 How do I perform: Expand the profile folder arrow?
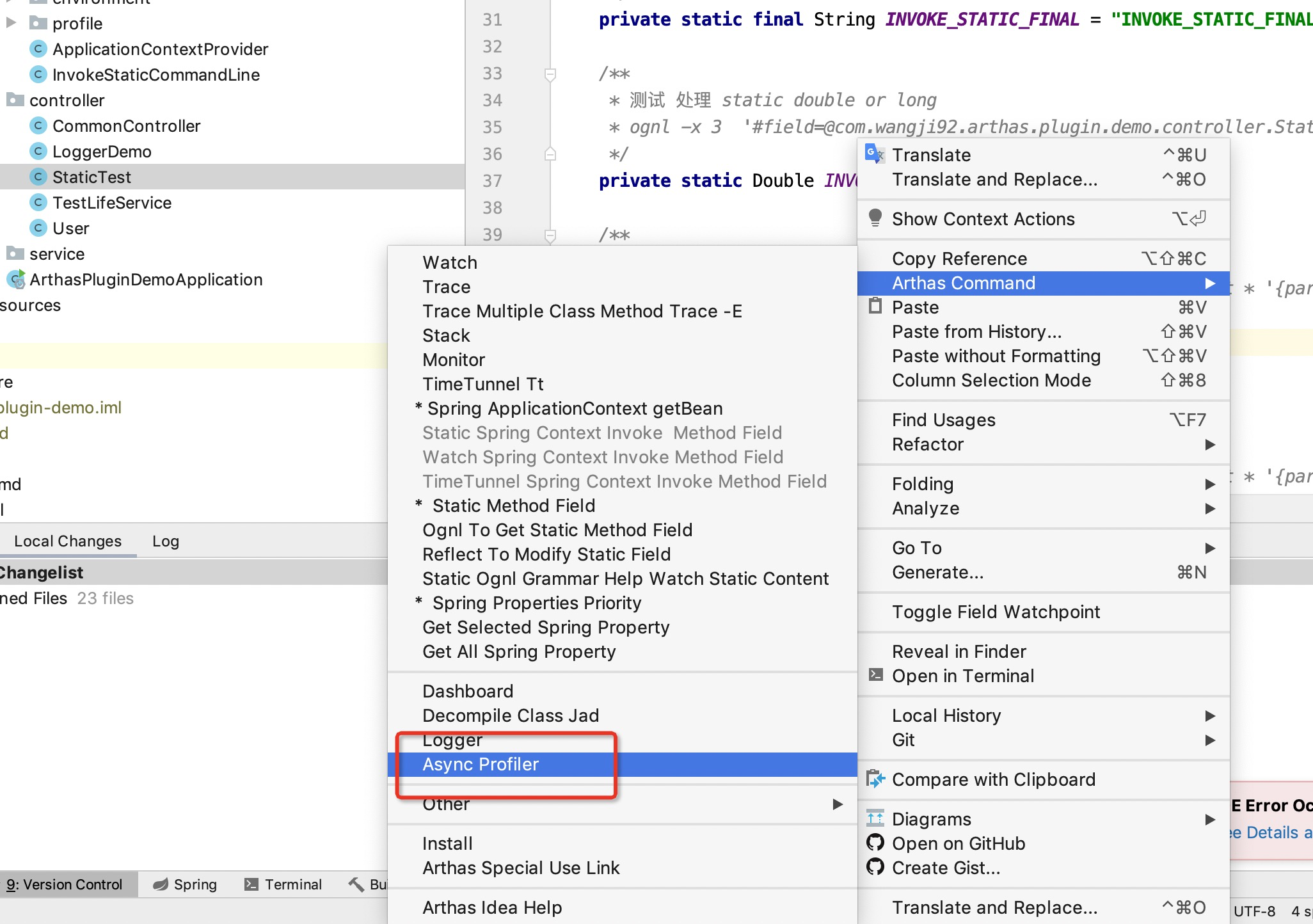[11, 23]
